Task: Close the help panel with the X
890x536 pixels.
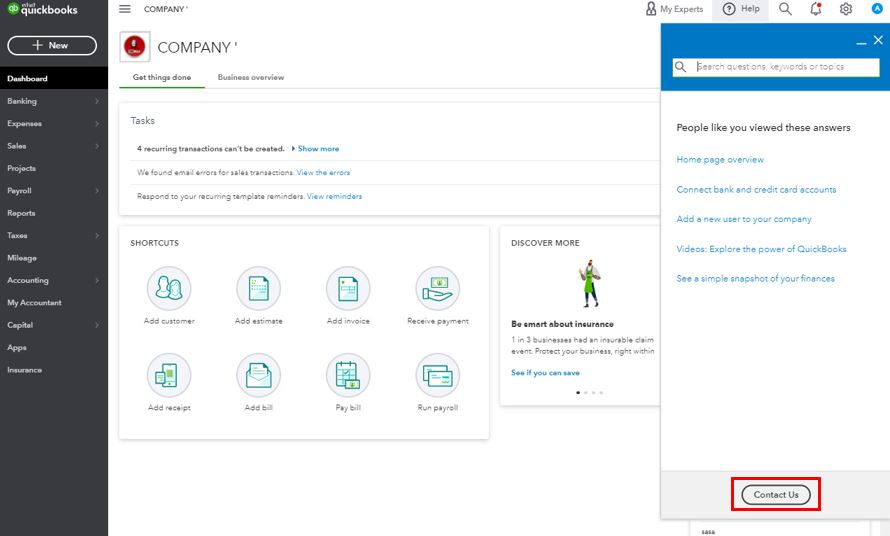Action: [x=878, y=40]
